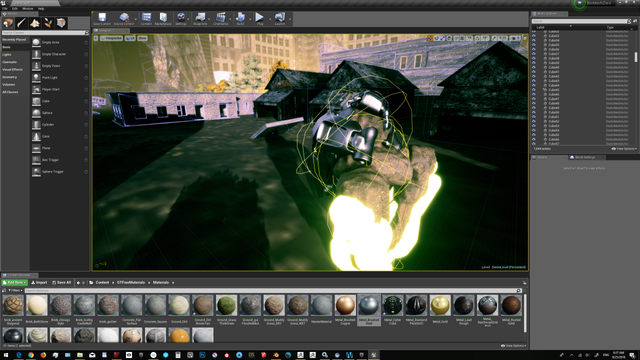Expand the Source Control dropdown arrow

point(136,19)
